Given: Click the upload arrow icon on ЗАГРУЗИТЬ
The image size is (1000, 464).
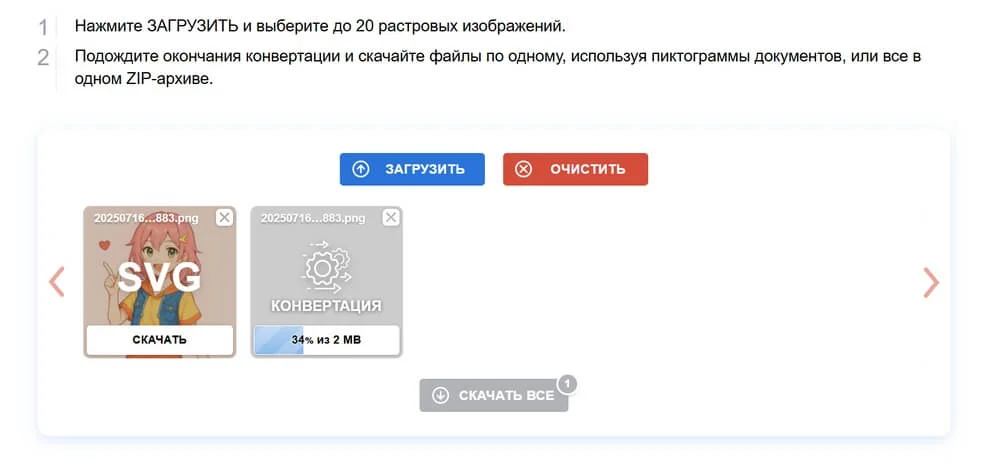Looking at the screenshot, I should point(361,170).
